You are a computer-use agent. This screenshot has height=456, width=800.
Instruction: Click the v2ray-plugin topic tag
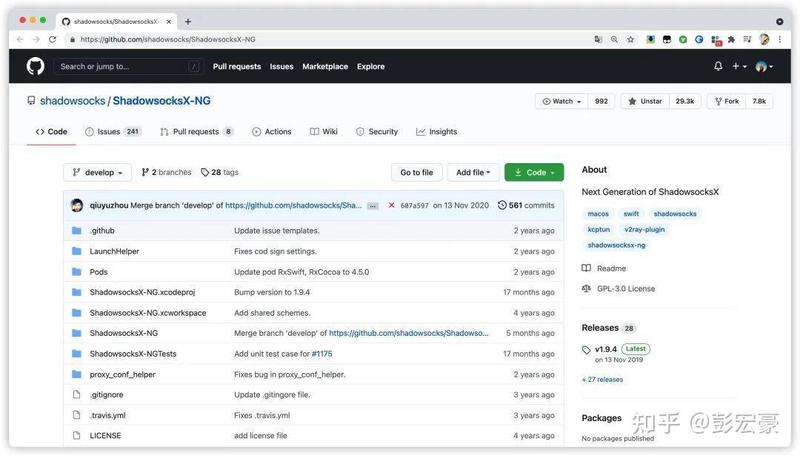click(644, 230)
